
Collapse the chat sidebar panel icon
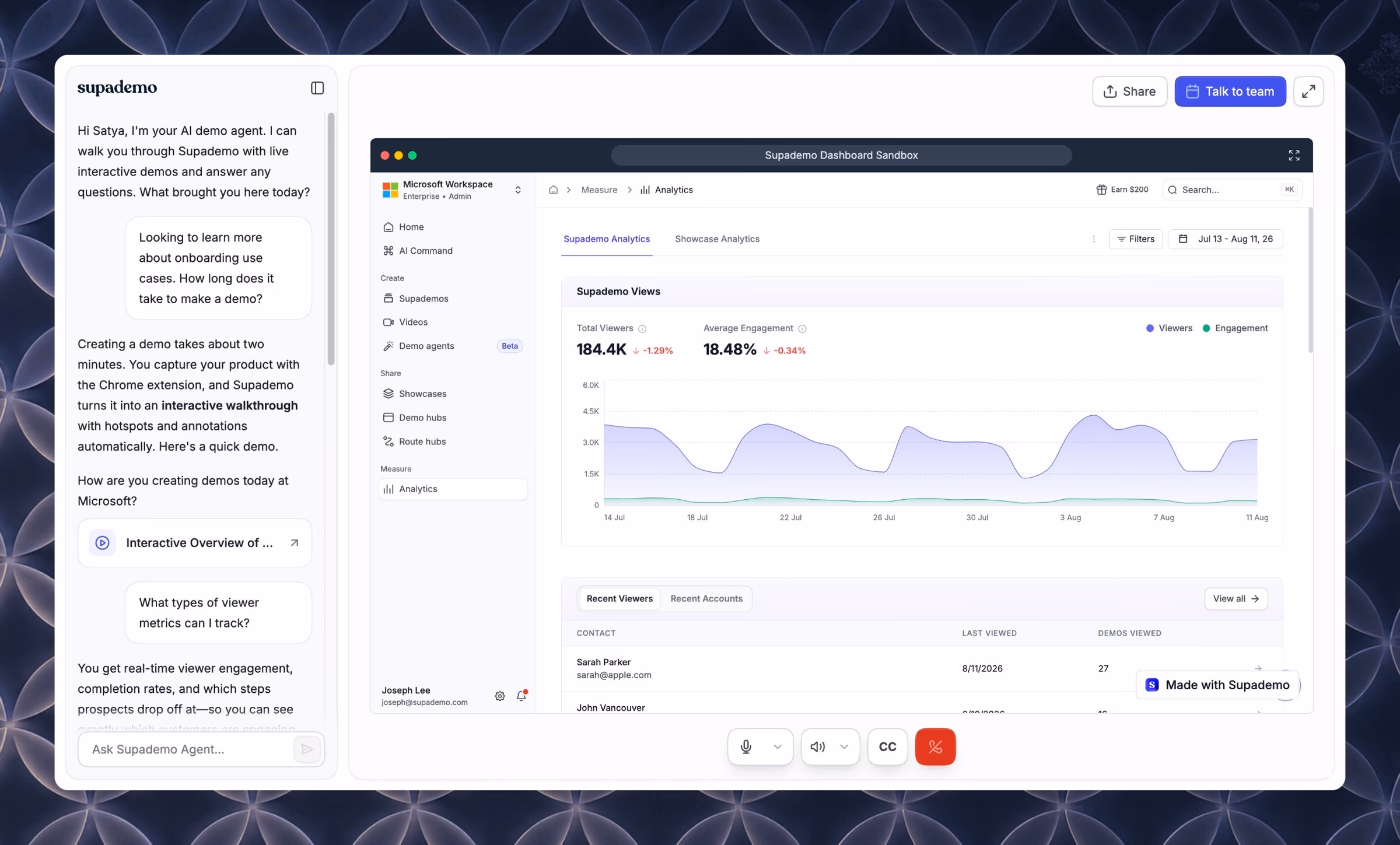(317, 88)
